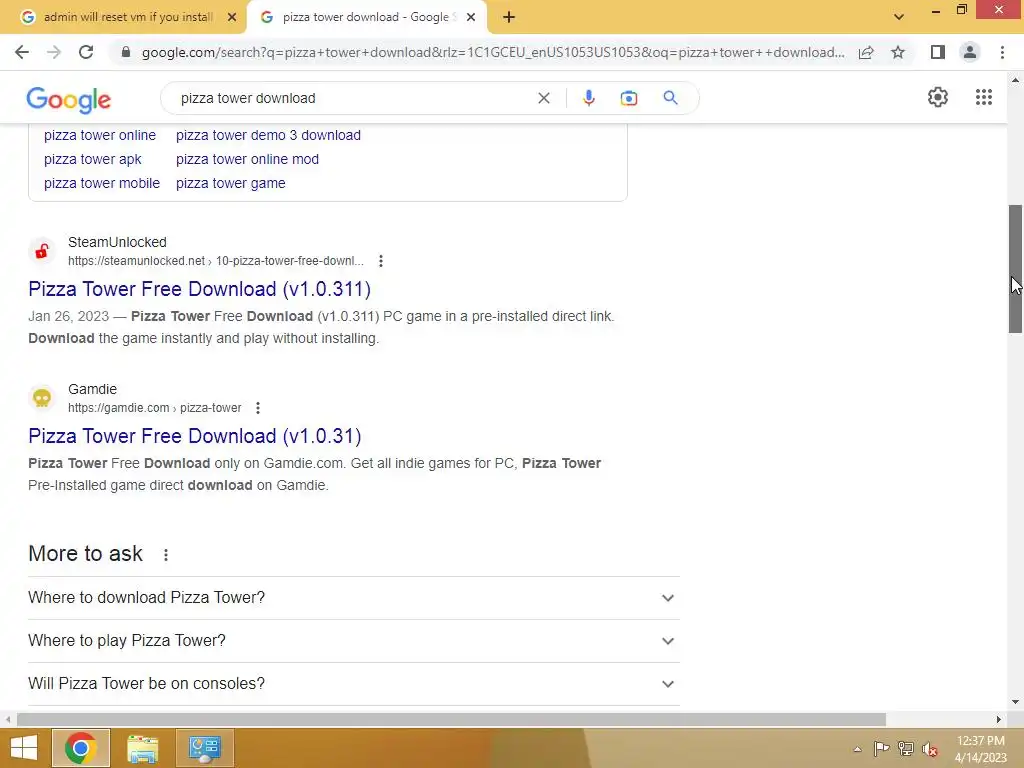Viewport: 1024px width, 768px height.
Task: Focus the Chrome address bar URL
Action: [x=493, y=52]
